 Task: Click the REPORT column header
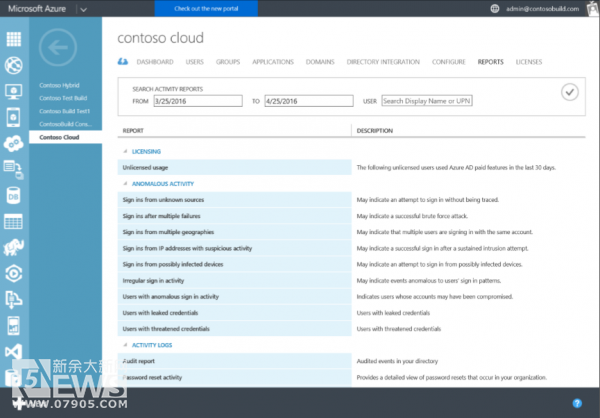point(133,131)
